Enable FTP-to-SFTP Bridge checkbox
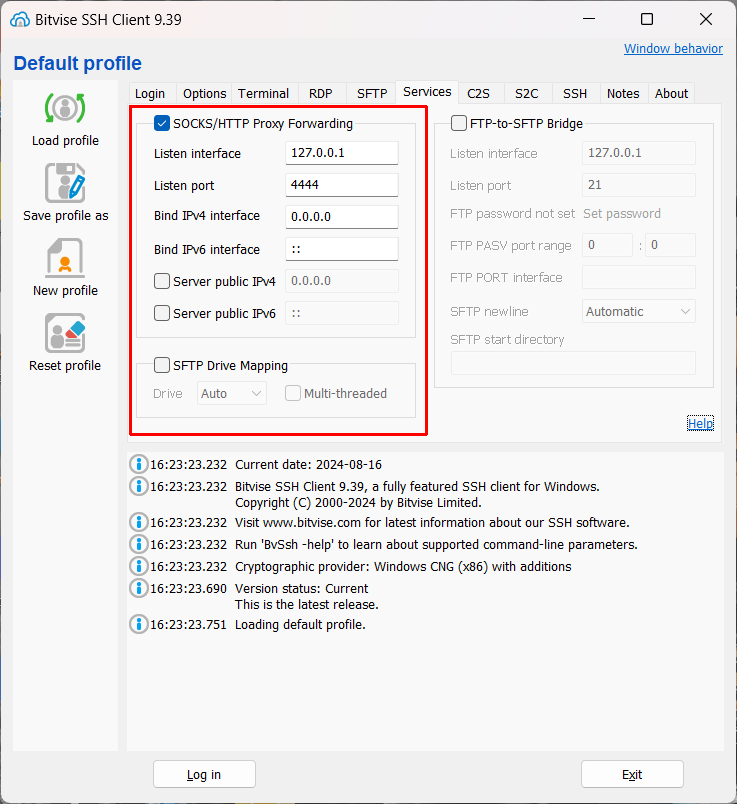Screen dimensions: 737x804 (459, 124)
